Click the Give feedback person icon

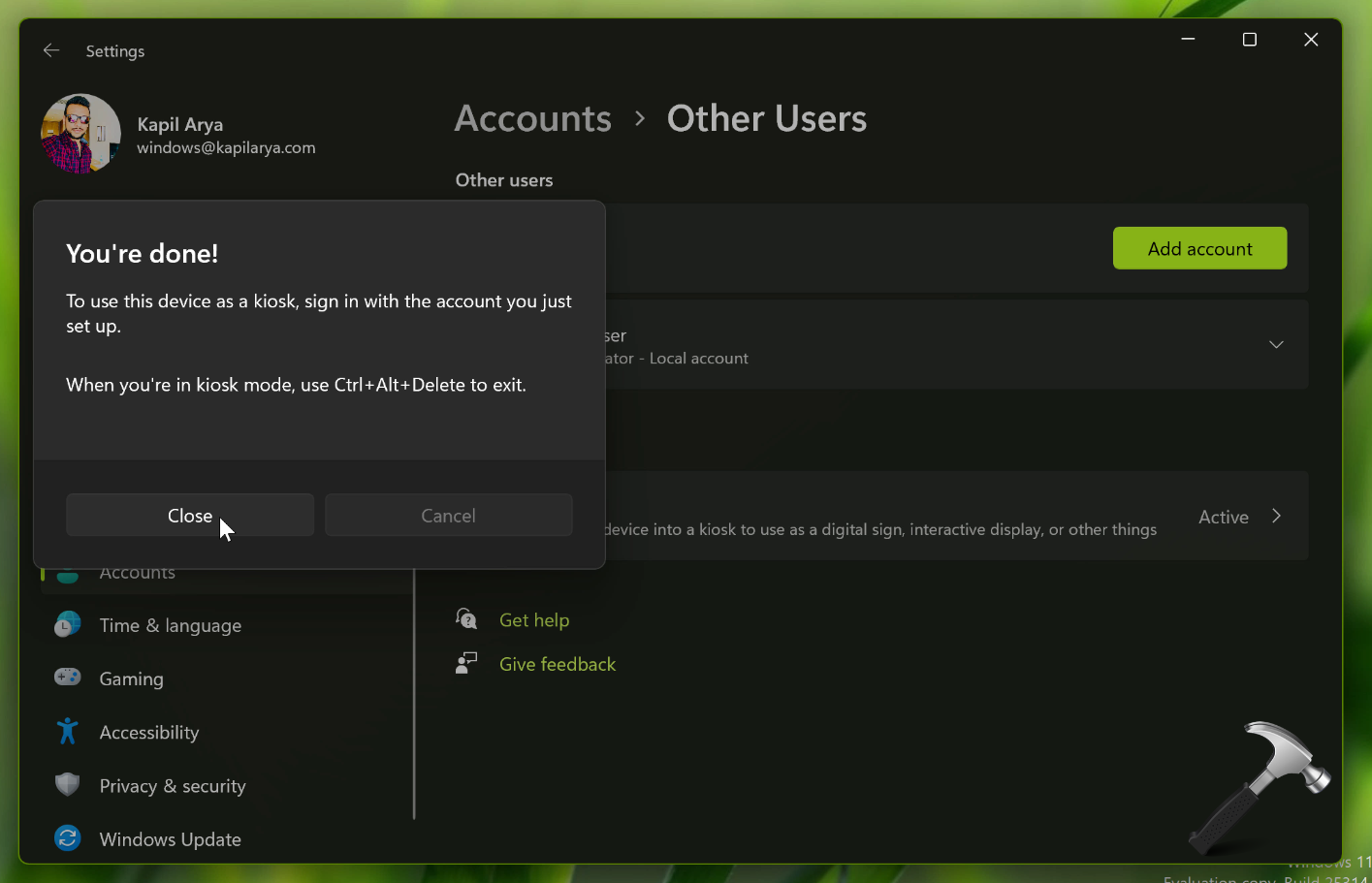466,663
